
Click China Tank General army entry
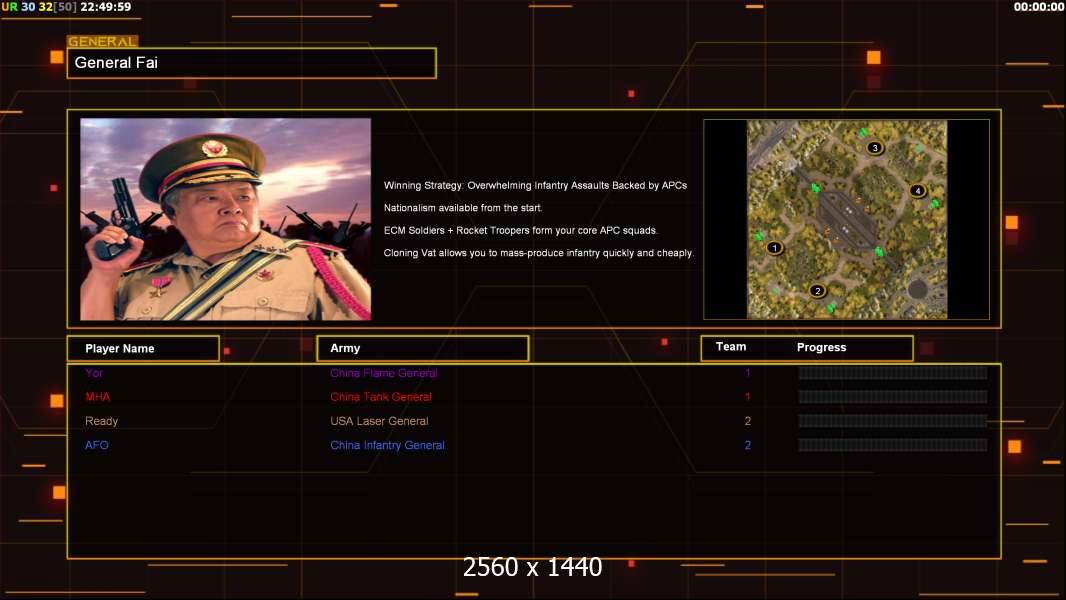coord(381,397)
